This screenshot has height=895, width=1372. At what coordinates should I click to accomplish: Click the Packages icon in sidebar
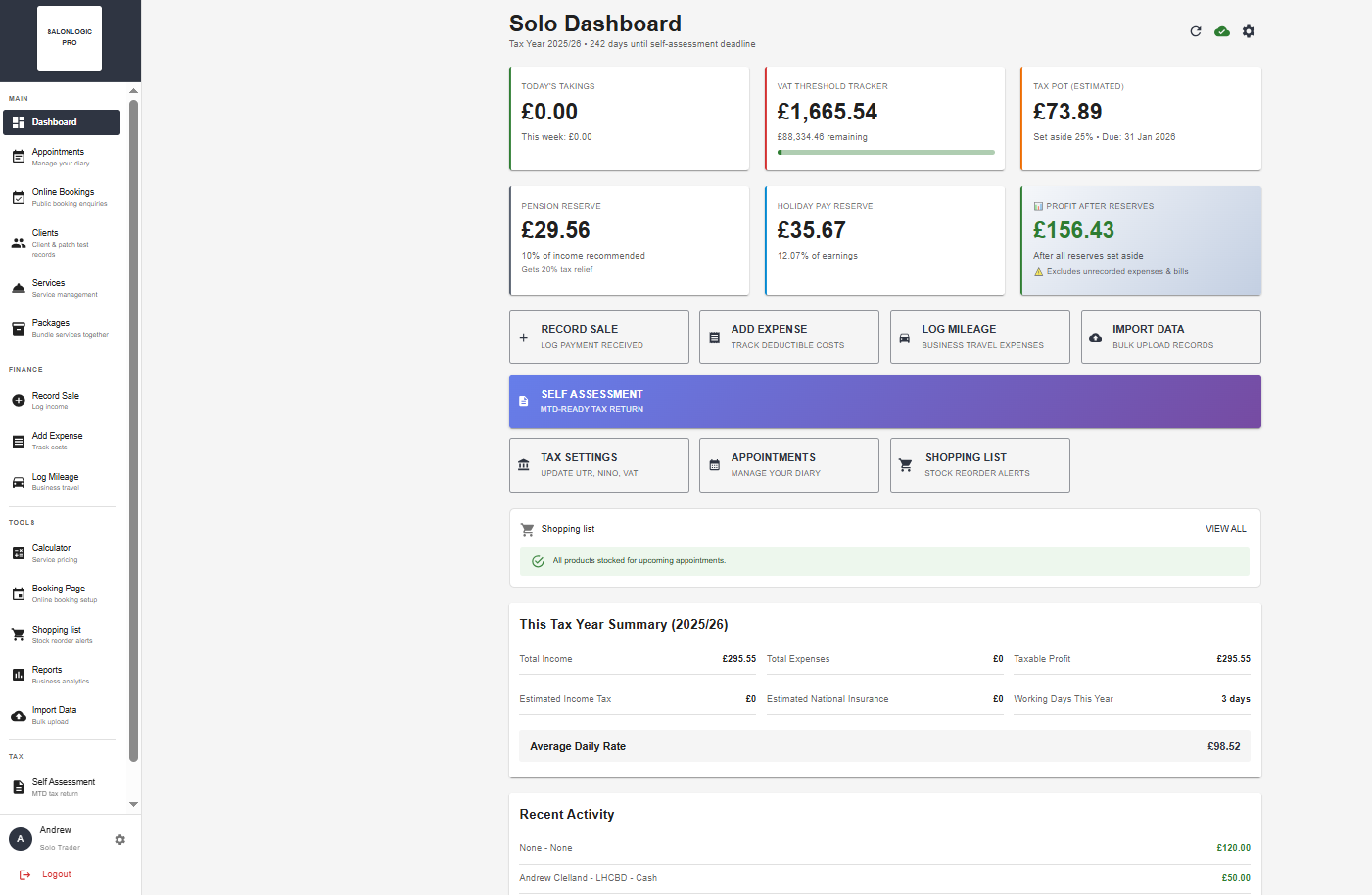pos(19,328)
